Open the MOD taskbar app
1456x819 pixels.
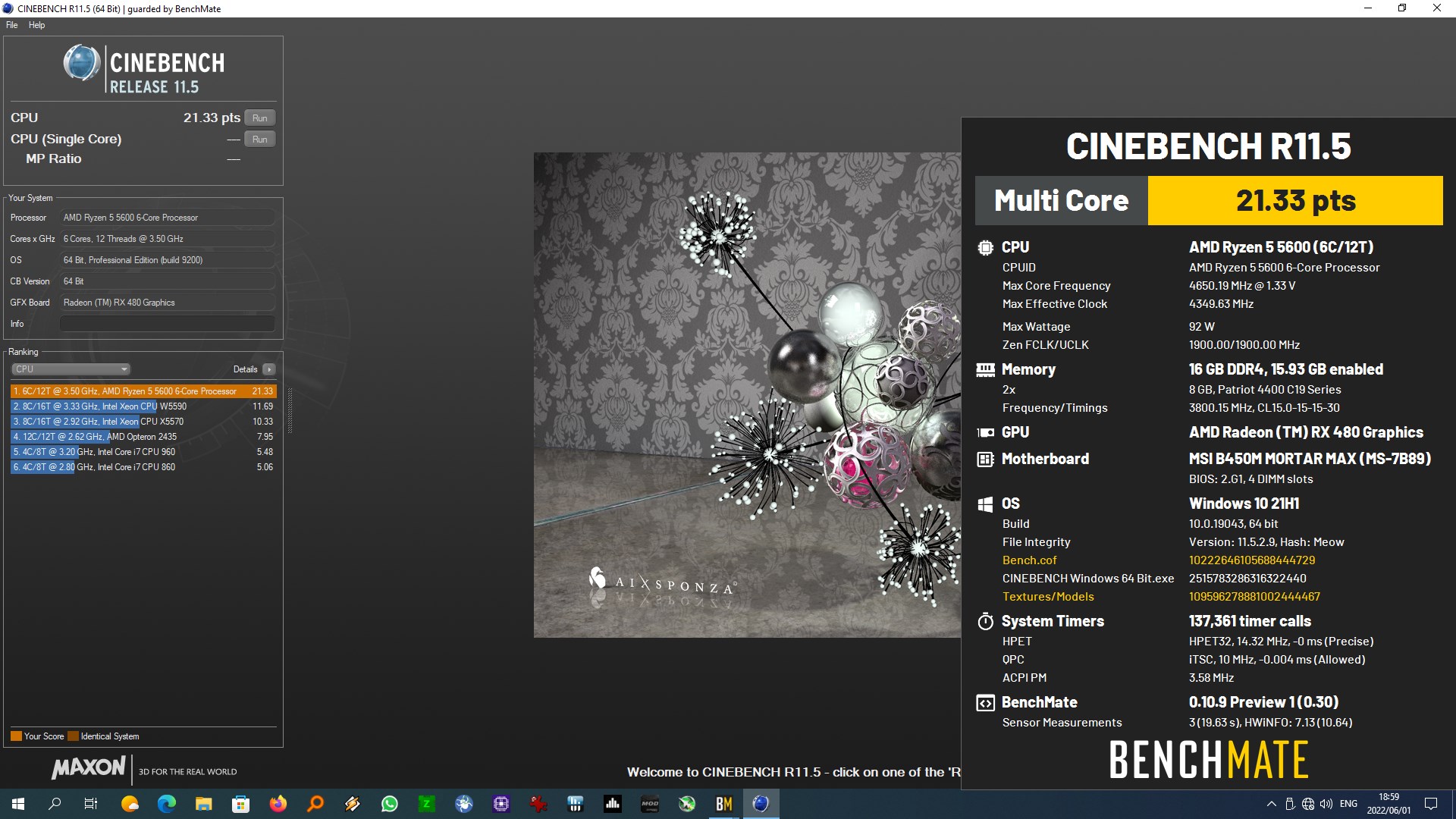point(650,804)
